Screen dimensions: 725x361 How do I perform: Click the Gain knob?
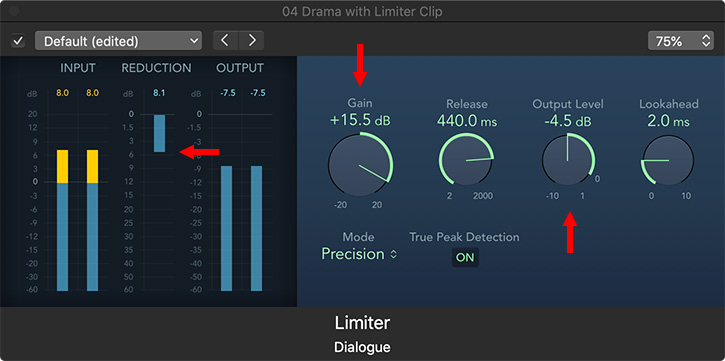[x=360, y=165]
